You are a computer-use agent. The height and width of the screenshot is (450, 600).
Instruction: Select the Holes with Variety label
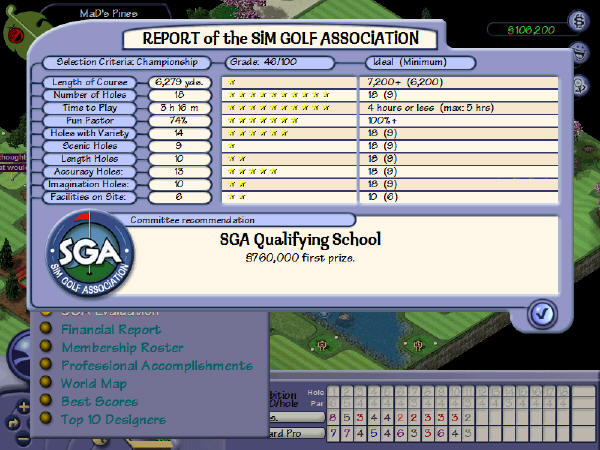pyautogui.click(x=90, y=133)
